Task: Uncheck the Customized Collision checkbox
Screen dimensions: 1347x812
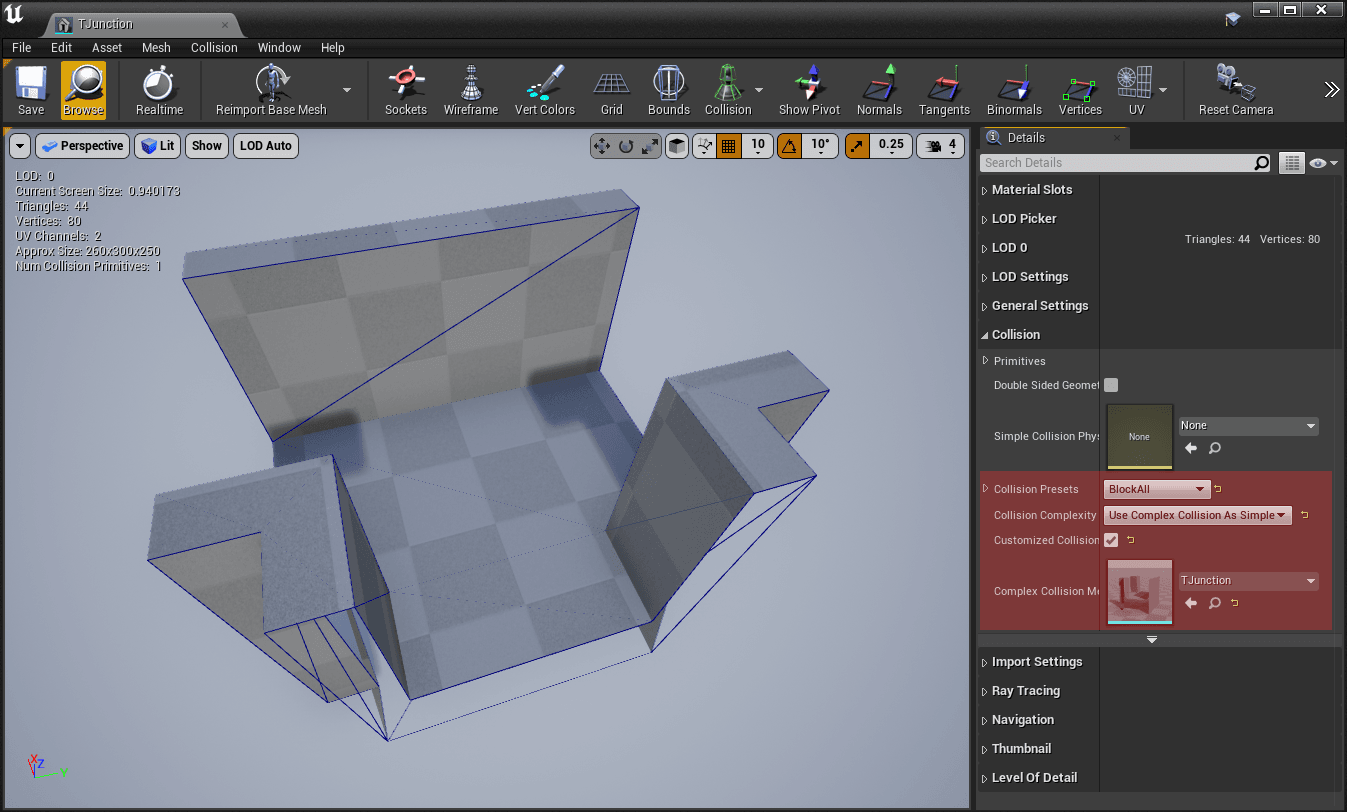Action: 1111,540
